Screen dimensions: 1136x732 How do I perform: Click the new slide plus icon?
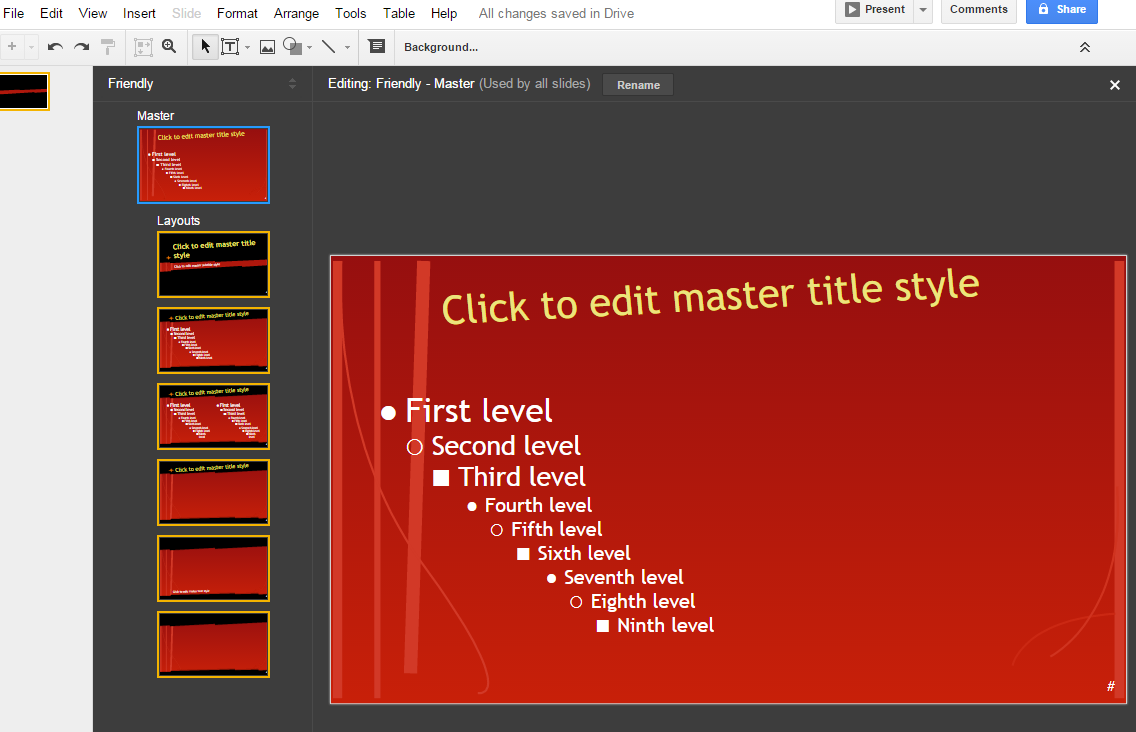pyautogui.click(x=12, y=46)
